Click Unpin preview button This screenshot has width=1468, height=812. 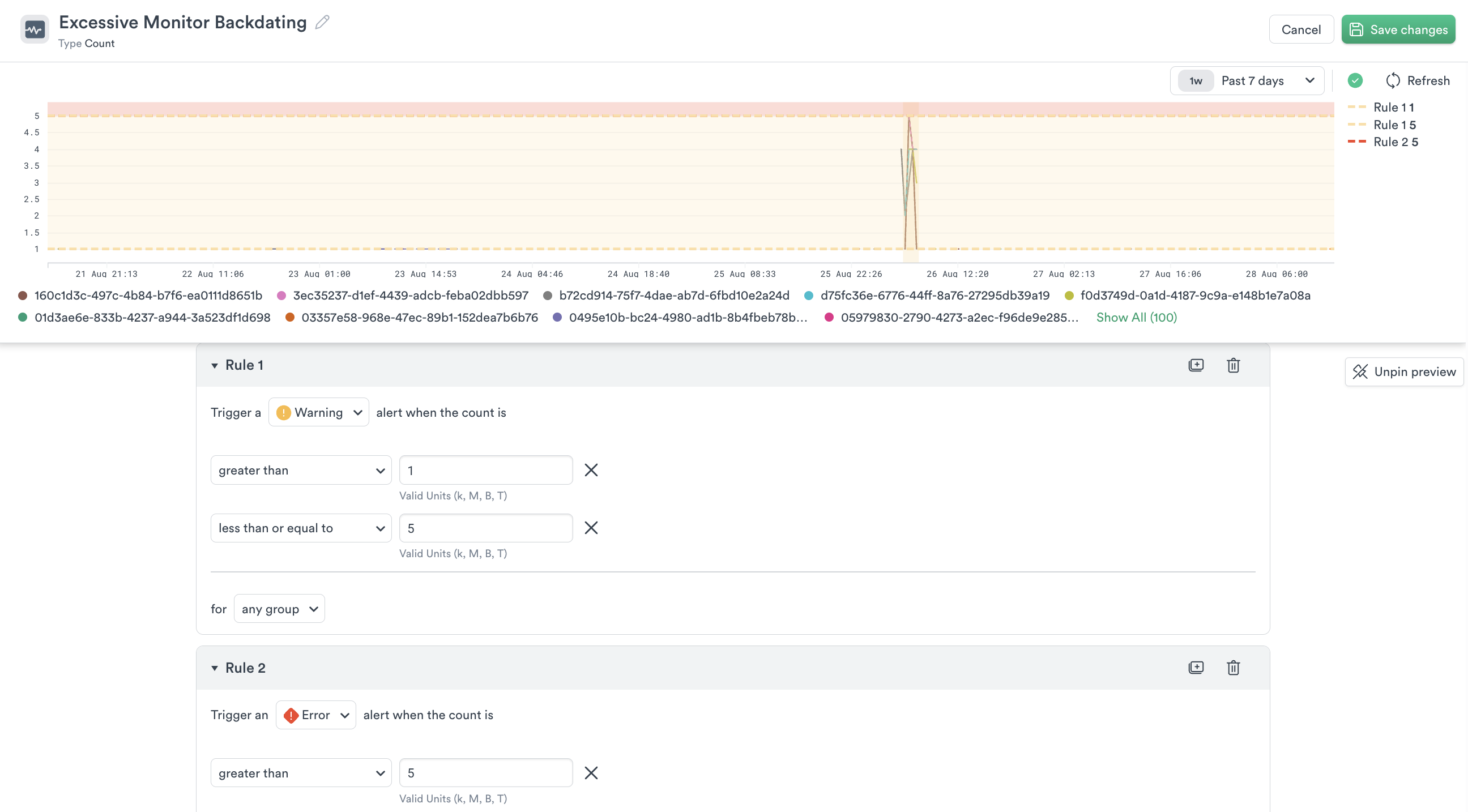(x=1403, y=371)
